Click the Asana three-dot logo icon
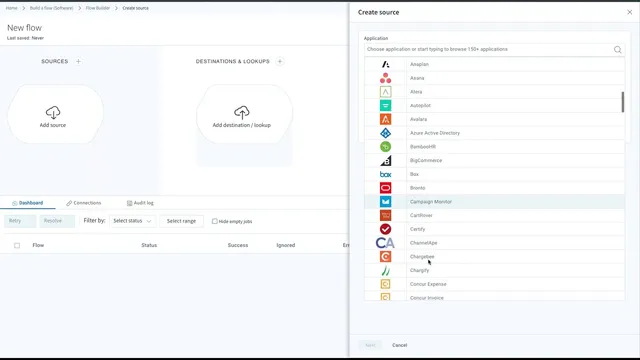640x360 pixels. click(x=385, y=78)
